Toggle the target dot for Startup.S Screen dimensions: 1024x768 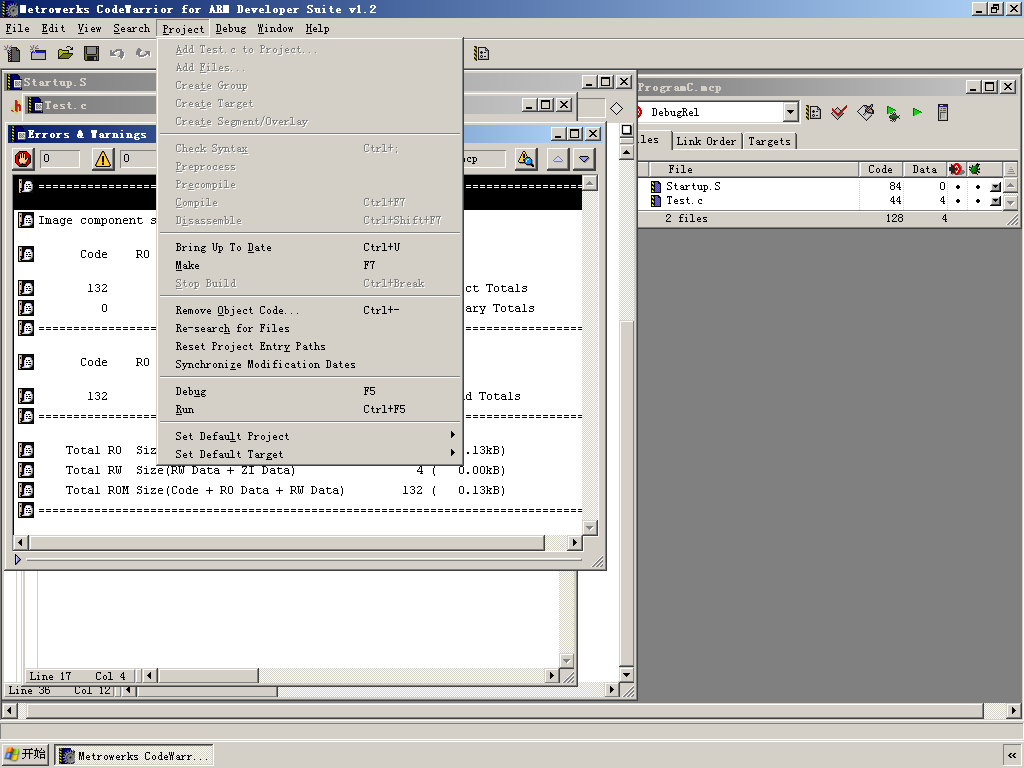pyautogui.click(x=958, y=187)
